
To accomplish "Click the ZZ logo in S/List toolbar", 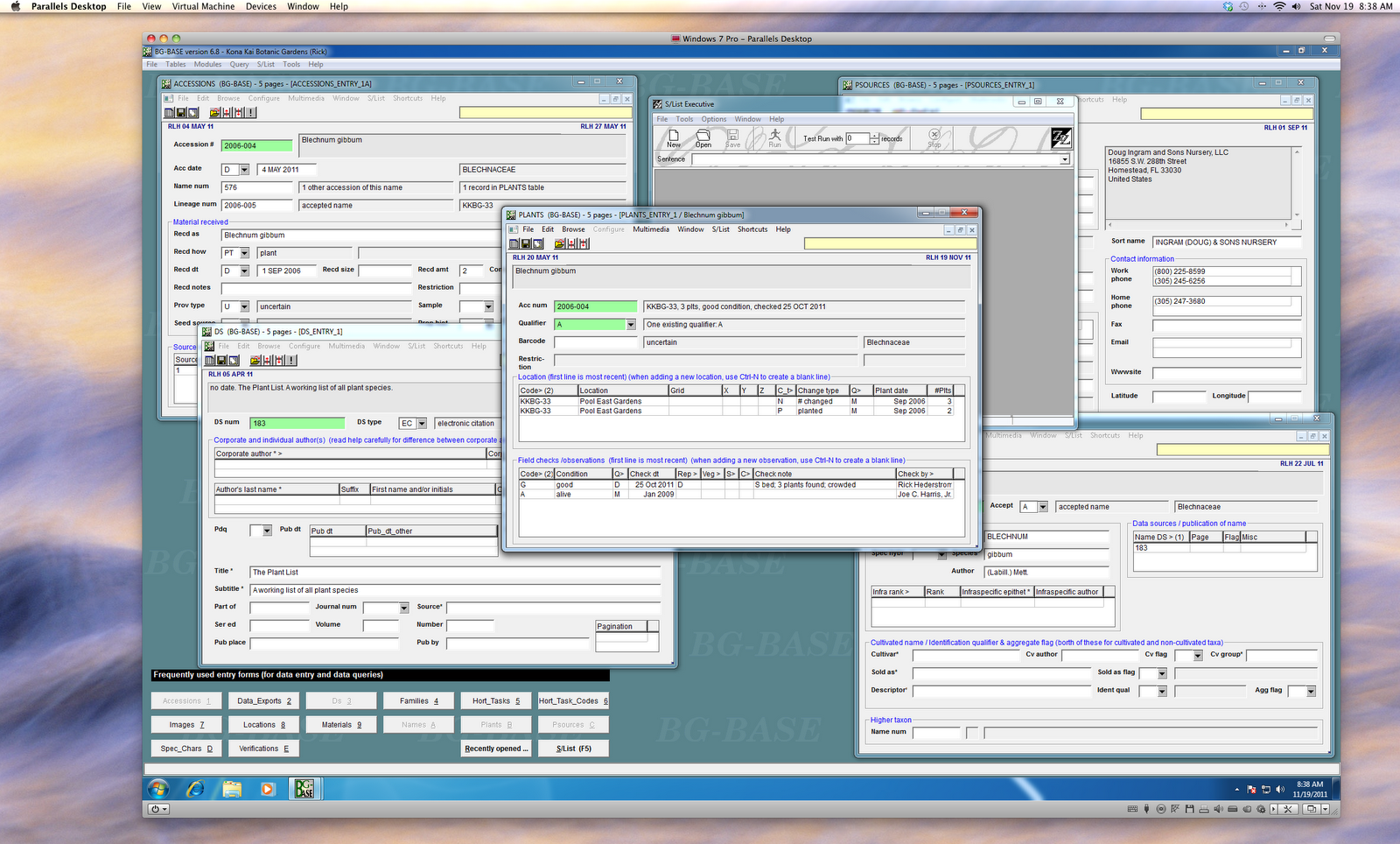I will pos(1060,137).
